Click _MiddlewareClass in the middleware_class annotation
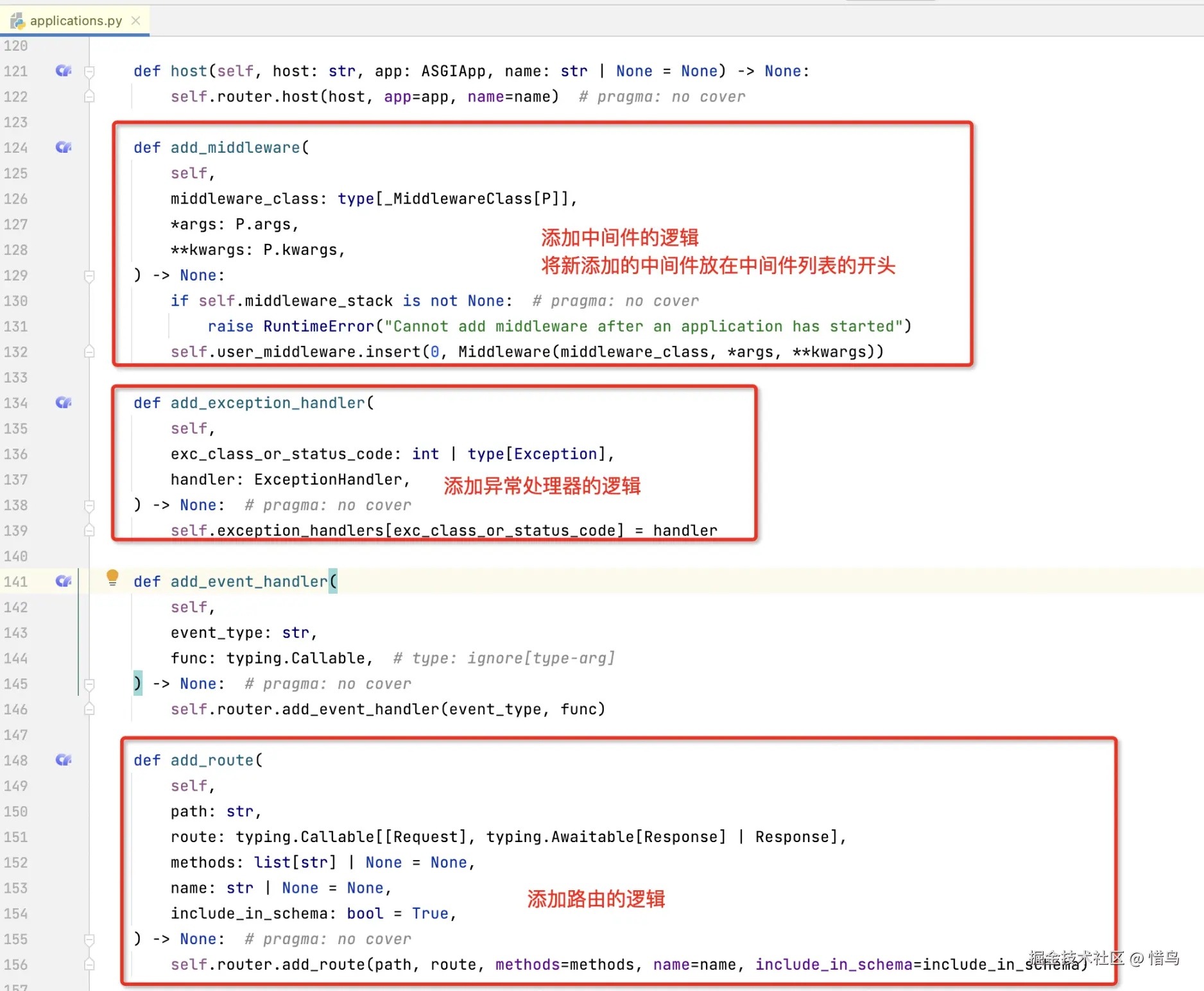1204x991 pixels. [x=458, y=199]
